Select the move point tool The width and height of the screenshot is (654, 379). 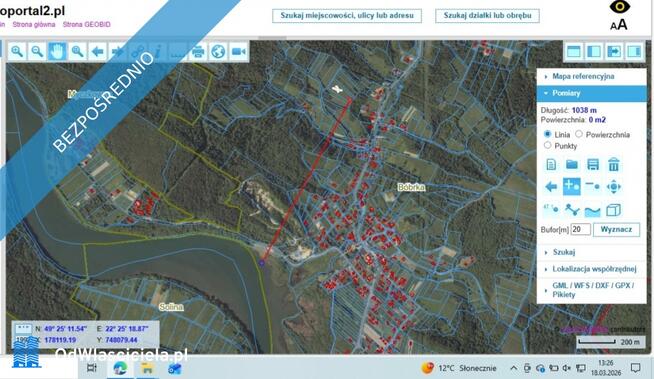(614, 186)
